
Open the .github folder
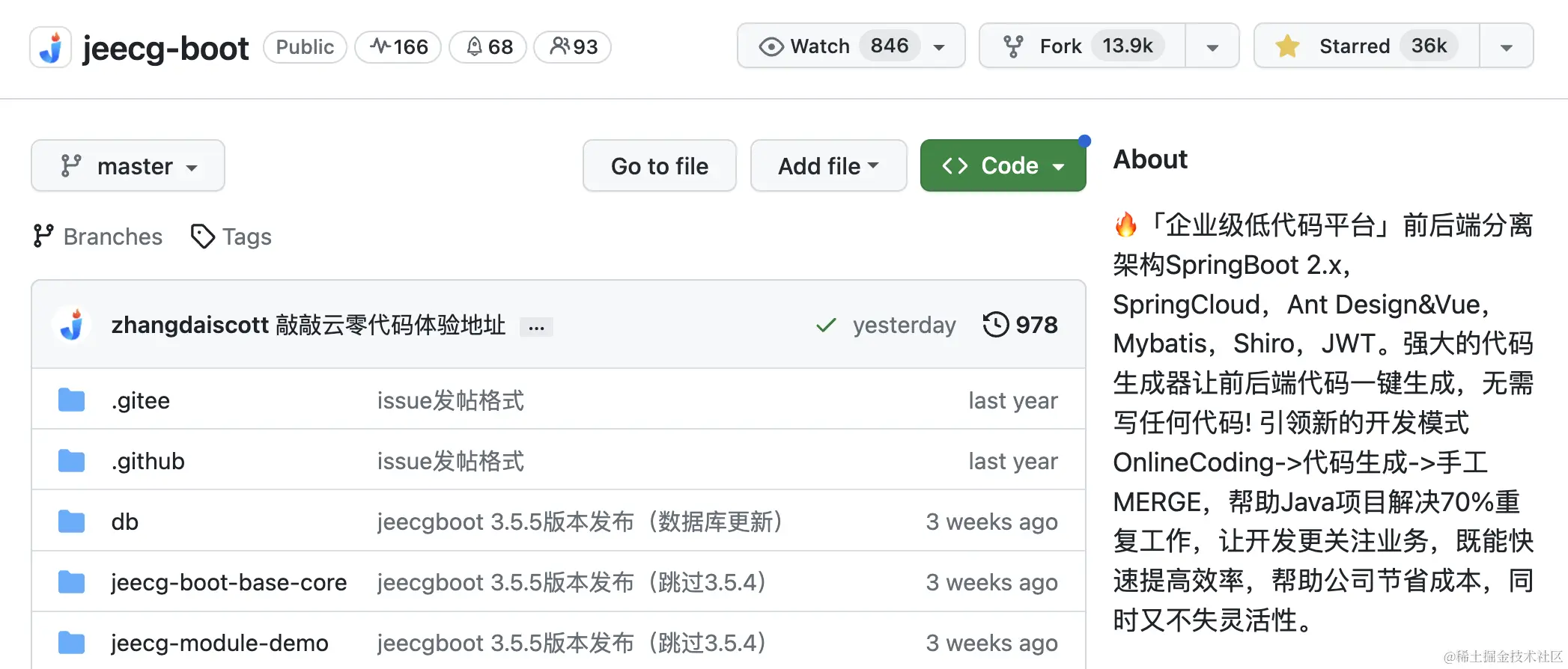(x=148, y=461)
